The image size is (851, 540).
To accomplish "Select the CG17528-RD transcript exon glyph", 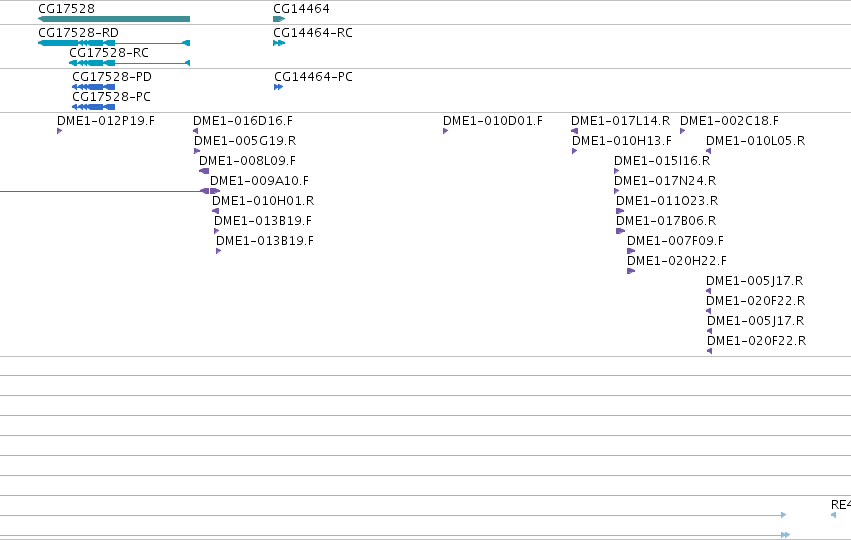I will (x=77, y=43).
